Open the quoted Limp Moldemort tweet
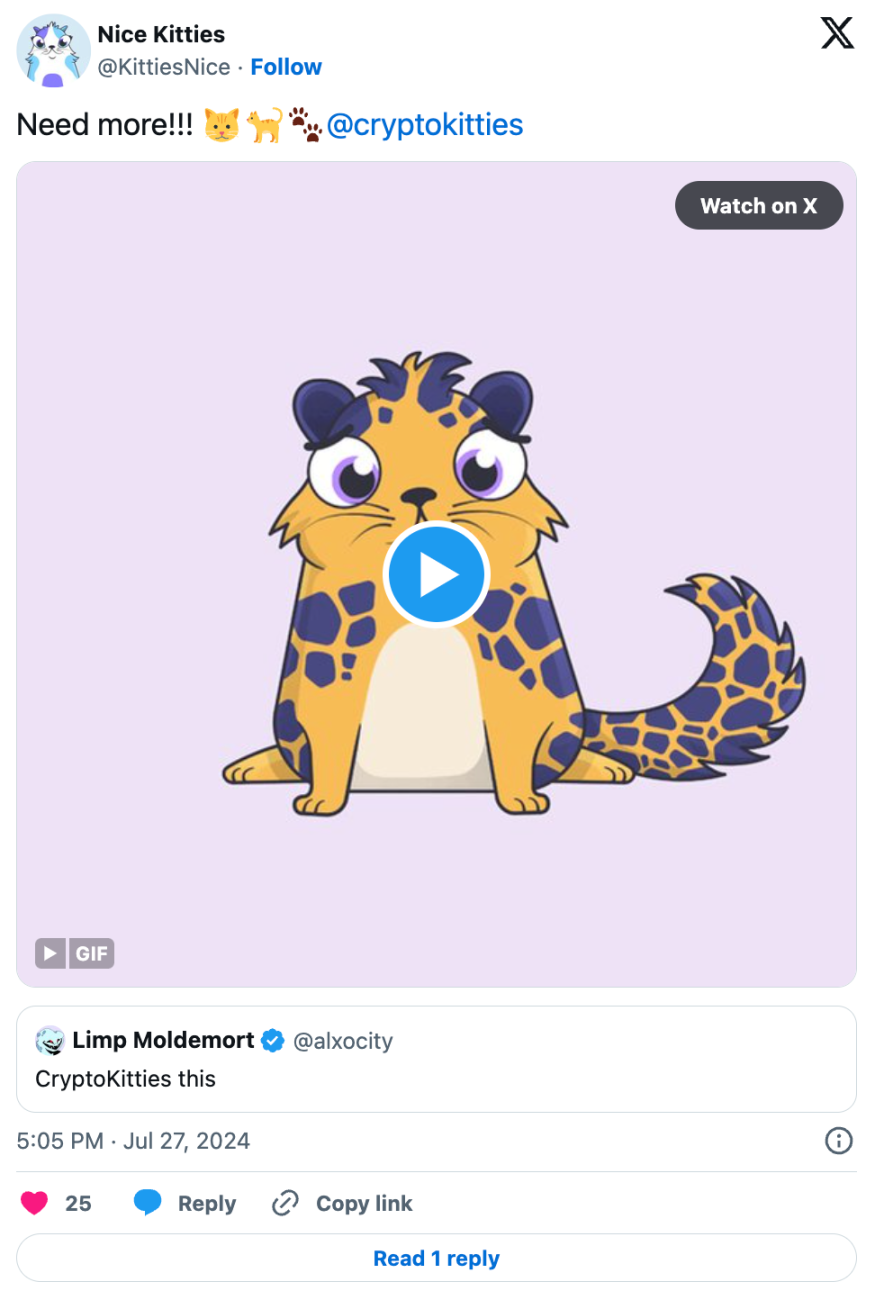The height and width of the screenshot is (1300, 875). pyautogui.click(x=436, y=1078)
